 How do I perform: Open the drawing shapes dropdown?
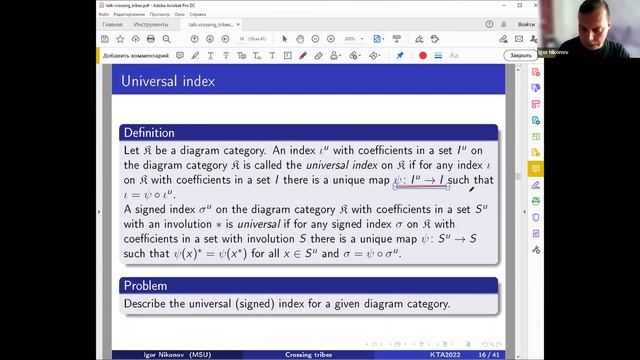[374, 56]
